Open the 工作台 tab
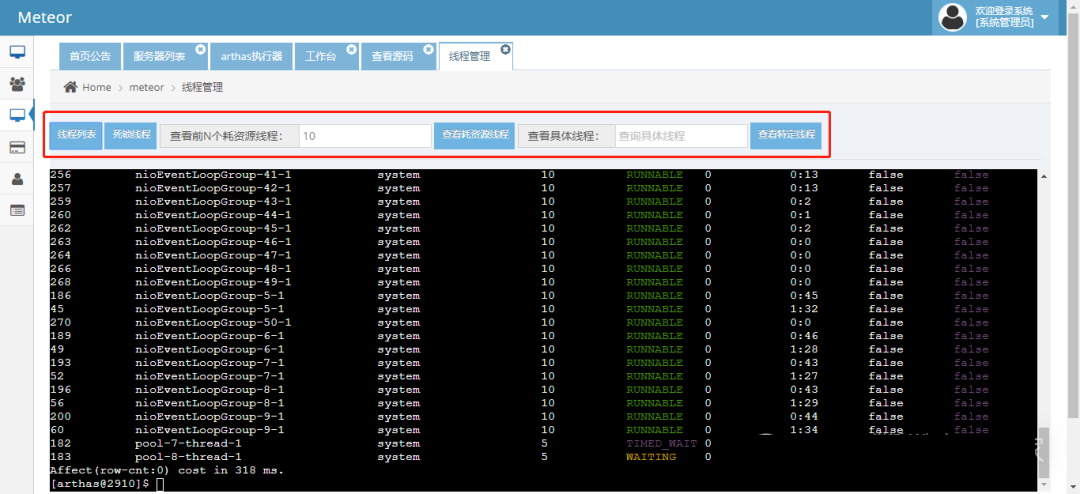The image size is (1080, 494). pos(322,57)
